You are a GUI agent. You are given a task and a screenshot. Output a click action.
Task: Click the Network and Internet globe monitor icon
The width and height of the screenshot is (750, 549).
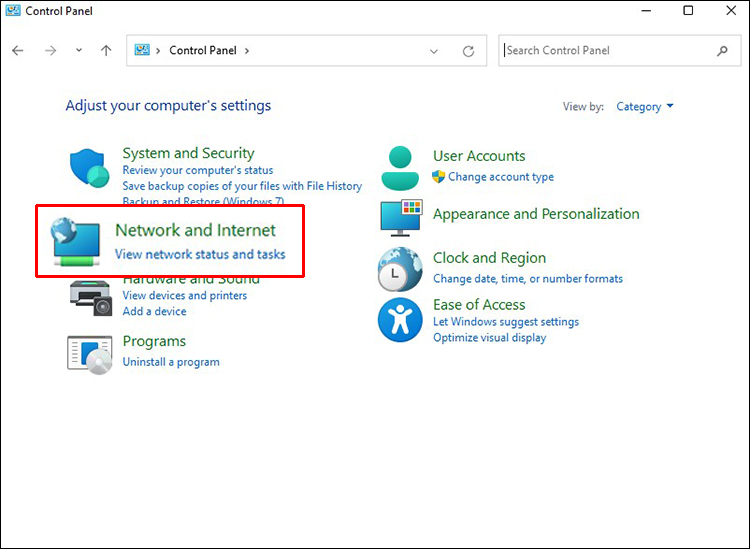tap(76, 242)
